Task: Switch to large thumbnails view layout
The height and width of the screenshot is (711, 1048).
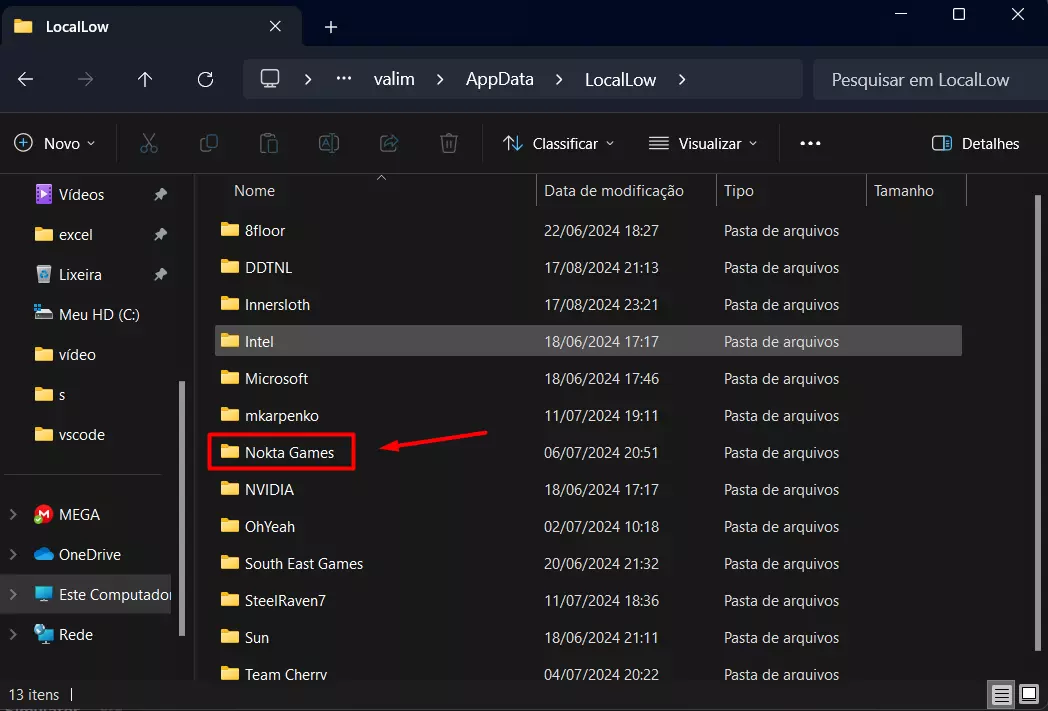Action: (1027, 694)
